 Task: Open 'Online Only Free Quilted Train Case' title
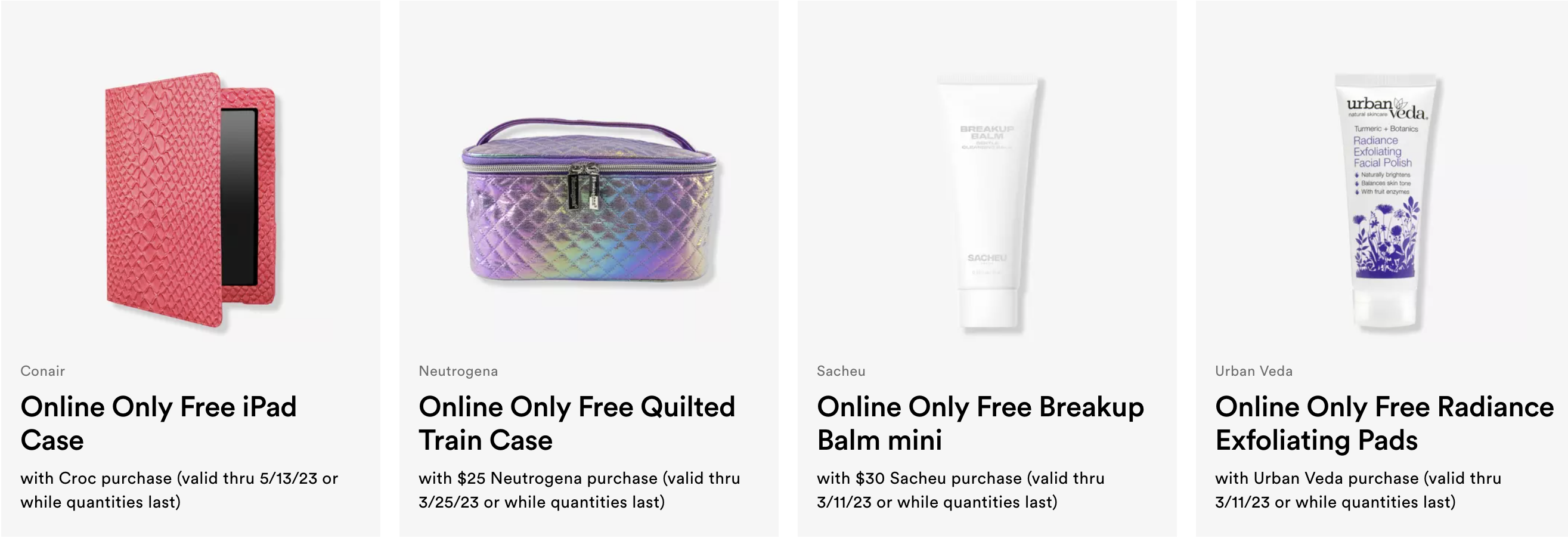point(577,423)
